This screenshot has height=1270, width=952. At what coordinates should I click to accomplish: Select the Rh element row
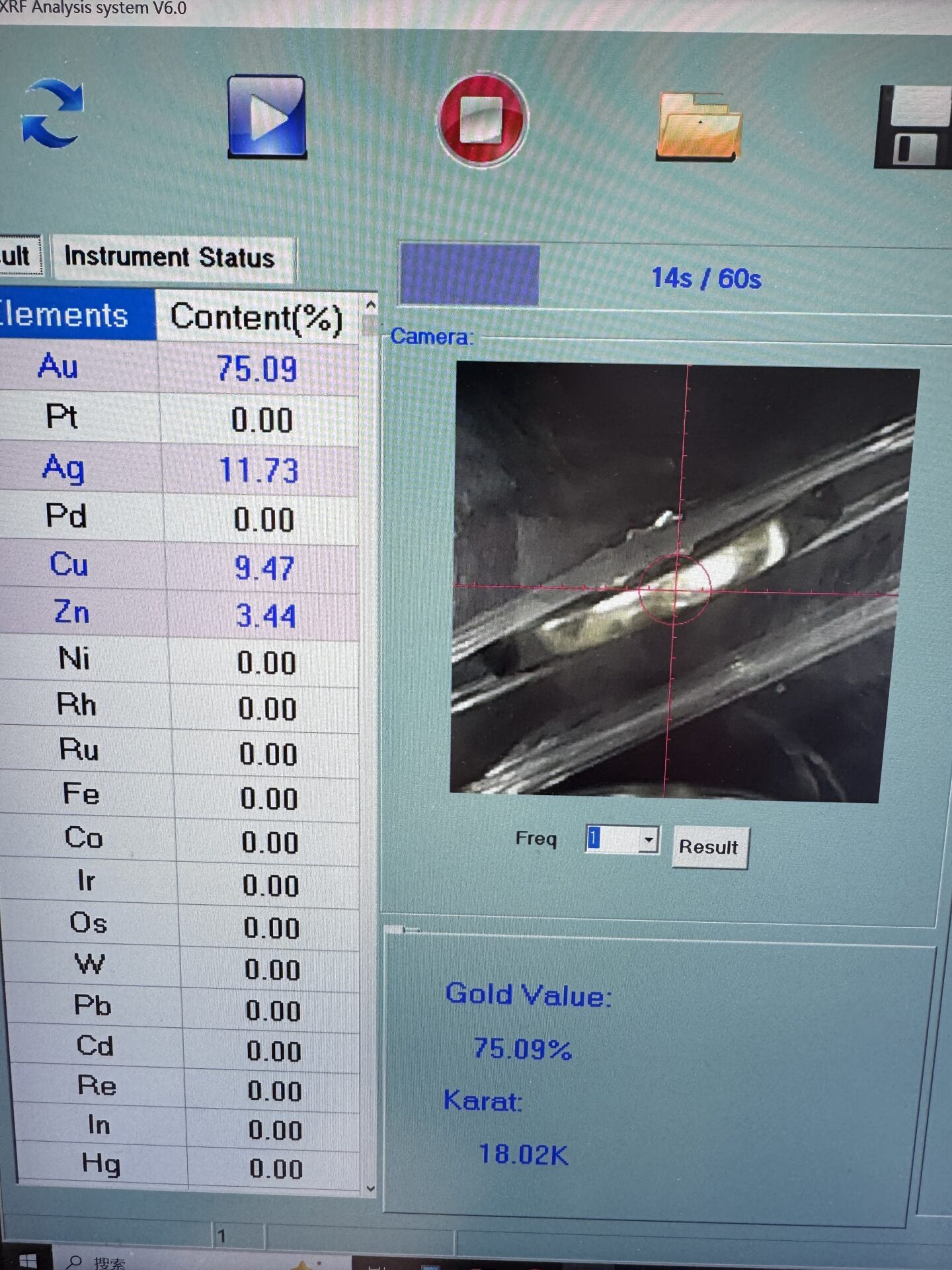178,706
